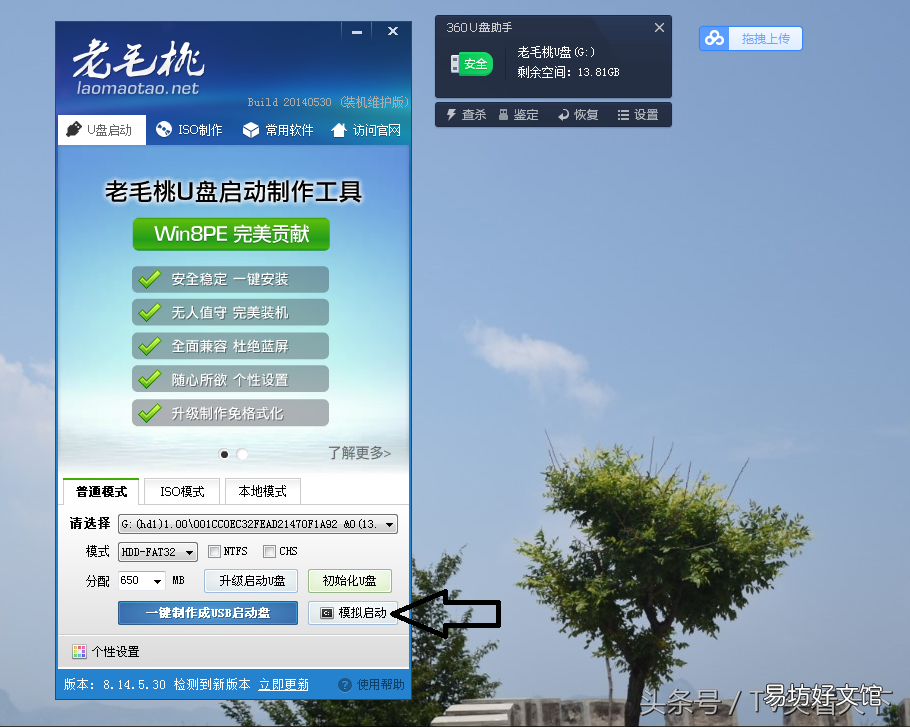Close the 老毛桃 window
The image size is (910, 727).
pyautogui.click(x=393, y=31)
